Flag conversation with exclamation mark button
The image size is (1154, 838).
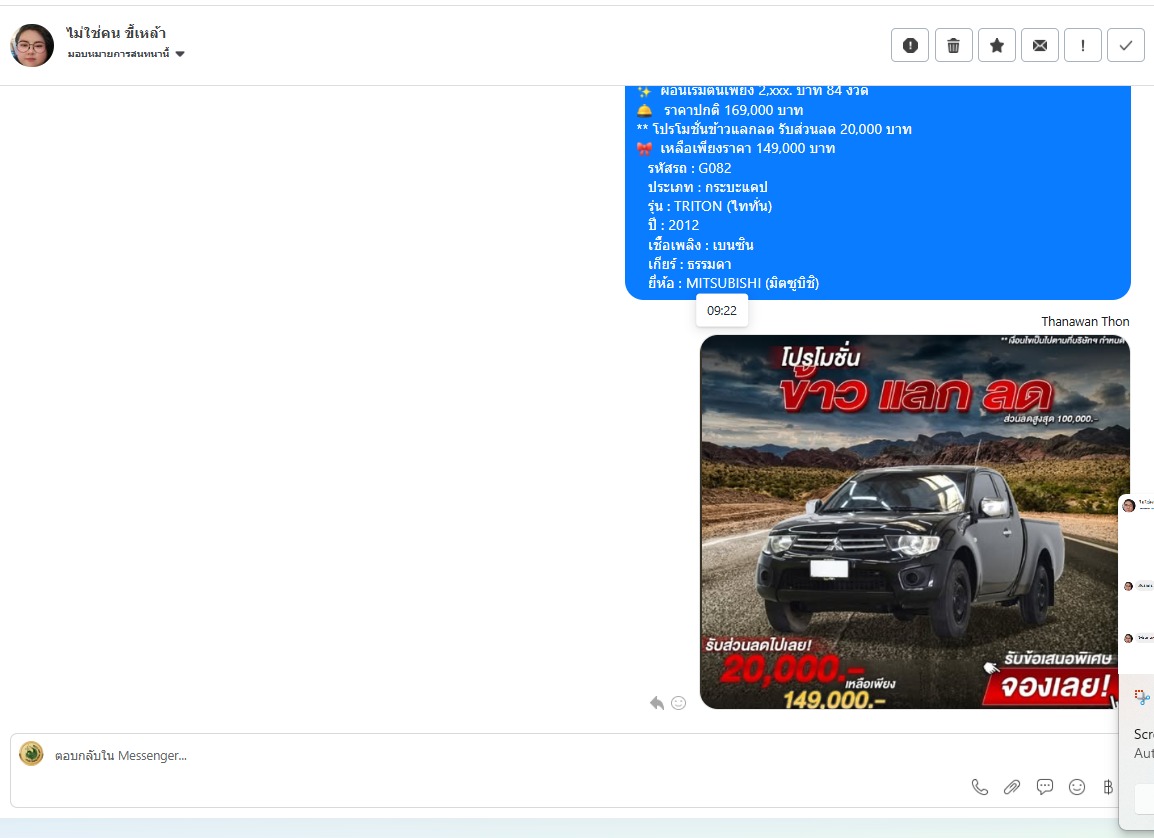1083,46
